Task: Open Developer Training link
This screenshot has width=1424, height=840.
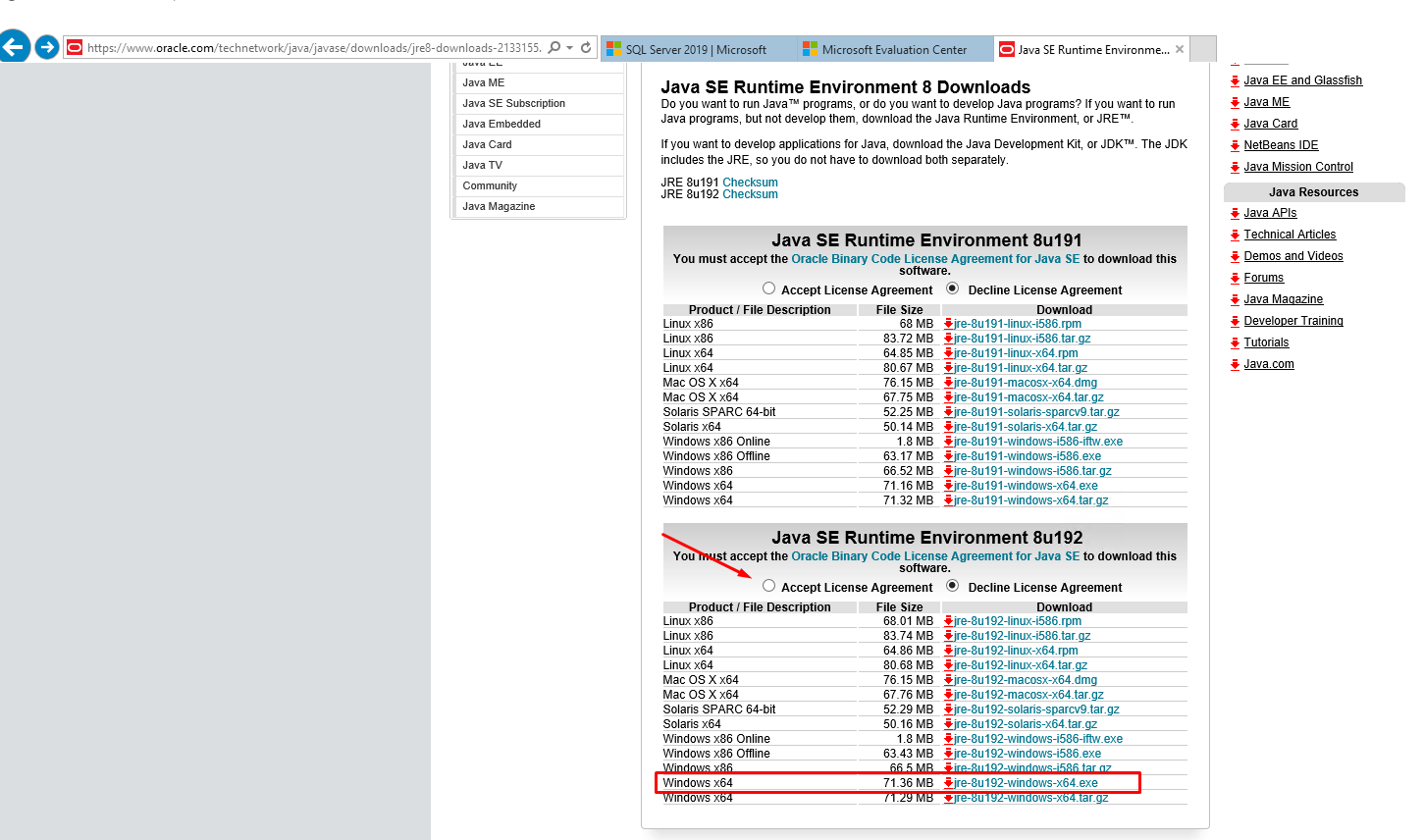Action: (x=1293, y=321)
